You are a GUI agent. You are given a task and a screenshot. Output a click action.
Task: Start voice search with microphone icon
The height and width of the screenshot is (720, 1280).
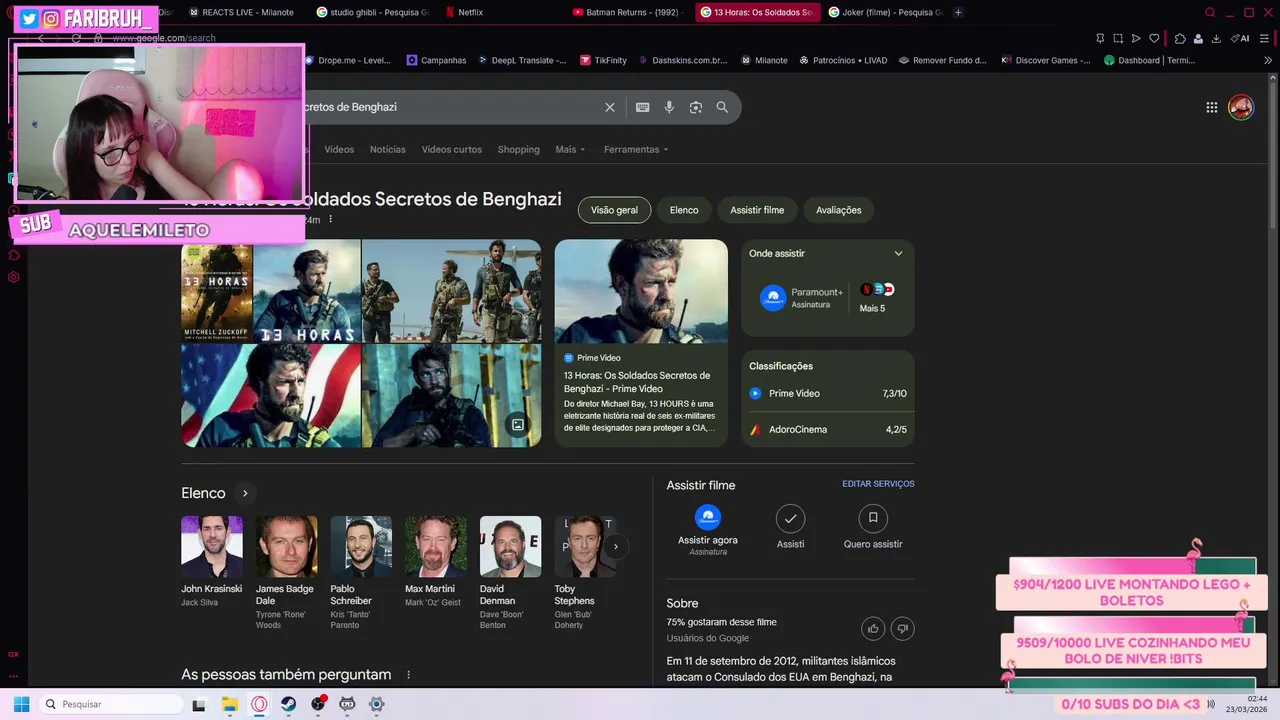point(669,107)
